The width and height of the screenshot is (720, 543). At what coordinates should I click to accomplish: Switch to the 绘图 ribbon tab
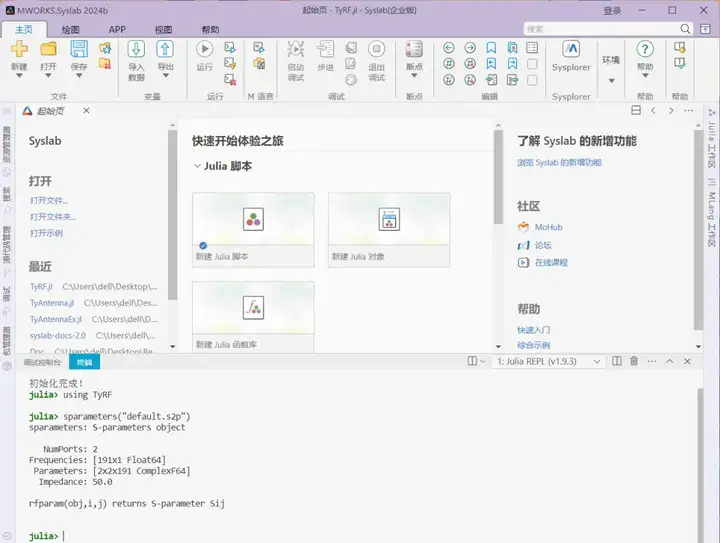coord(70,29)
